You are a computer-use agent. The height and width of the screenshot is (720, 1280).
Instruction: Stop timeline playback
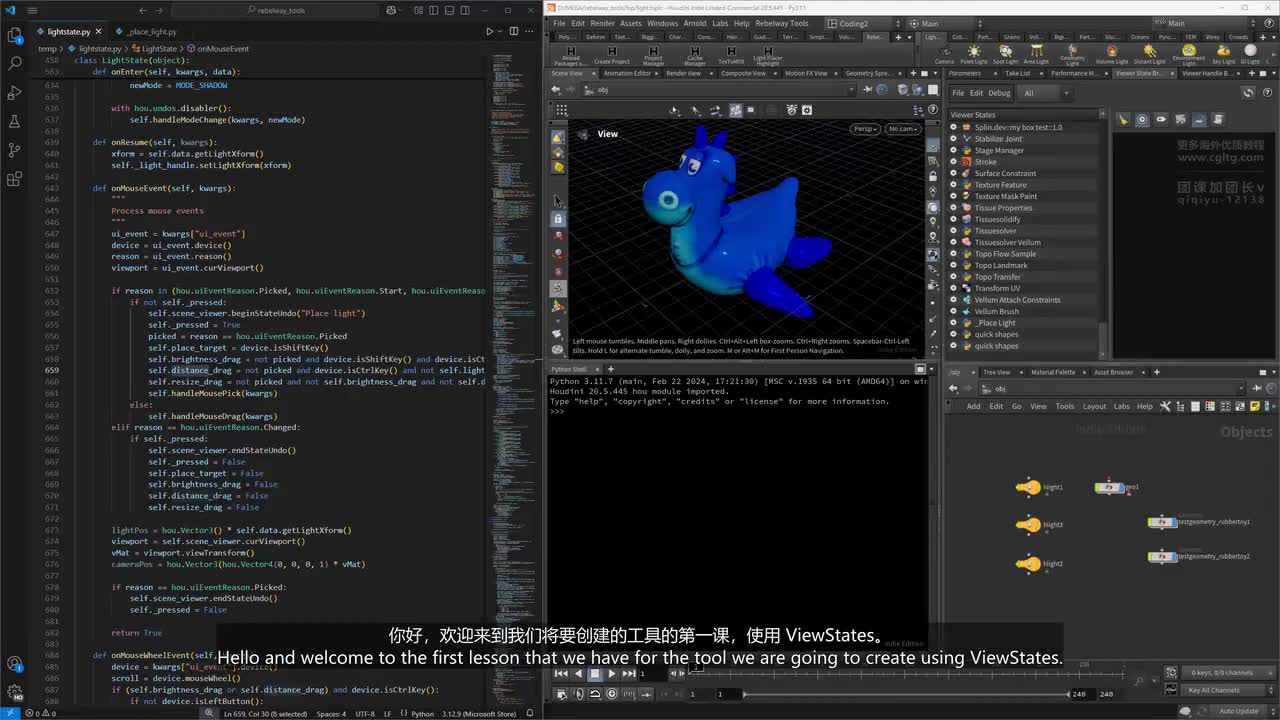(x=595, y=674)
